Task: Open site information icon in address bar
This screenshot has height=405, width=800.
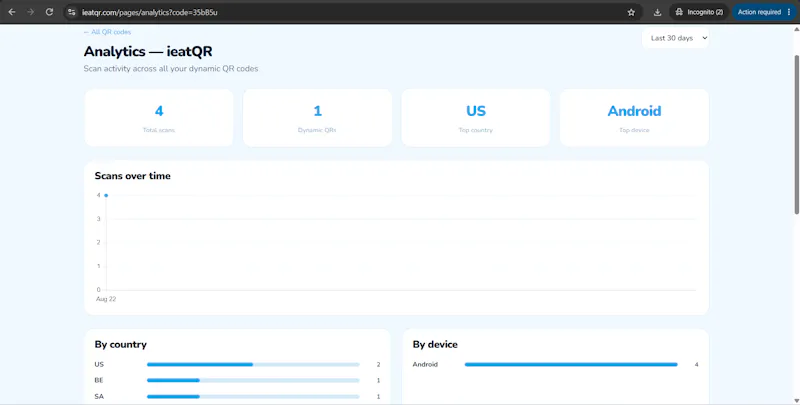Action: pos(72,12)
